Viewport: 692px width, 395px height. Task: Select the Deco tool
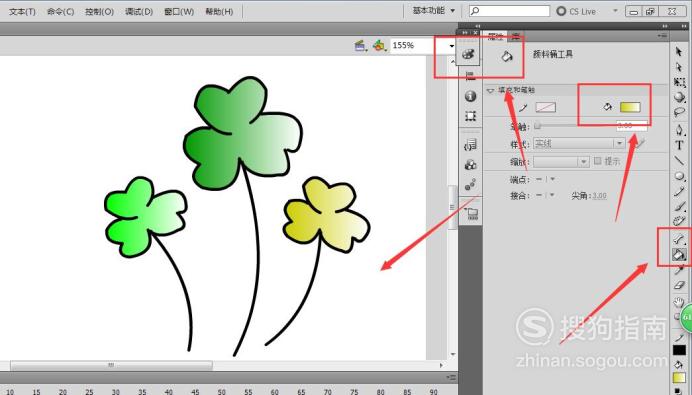tap(679, 221)
